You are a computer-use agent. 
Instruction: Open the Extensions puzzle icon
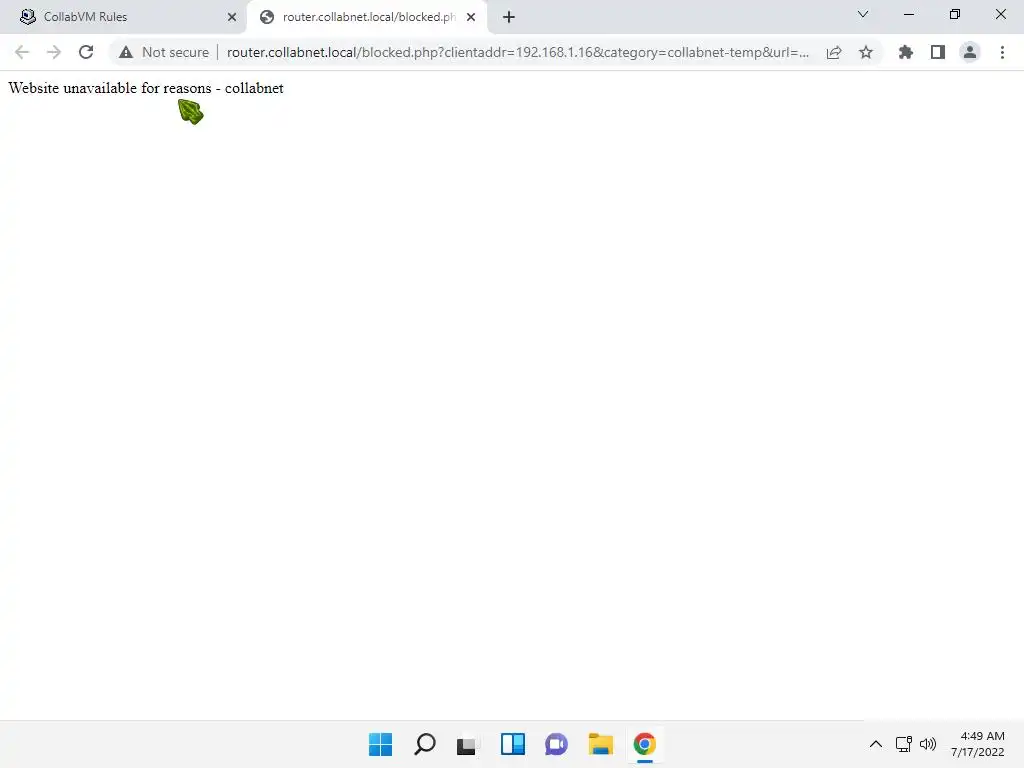tap(905, 52)
